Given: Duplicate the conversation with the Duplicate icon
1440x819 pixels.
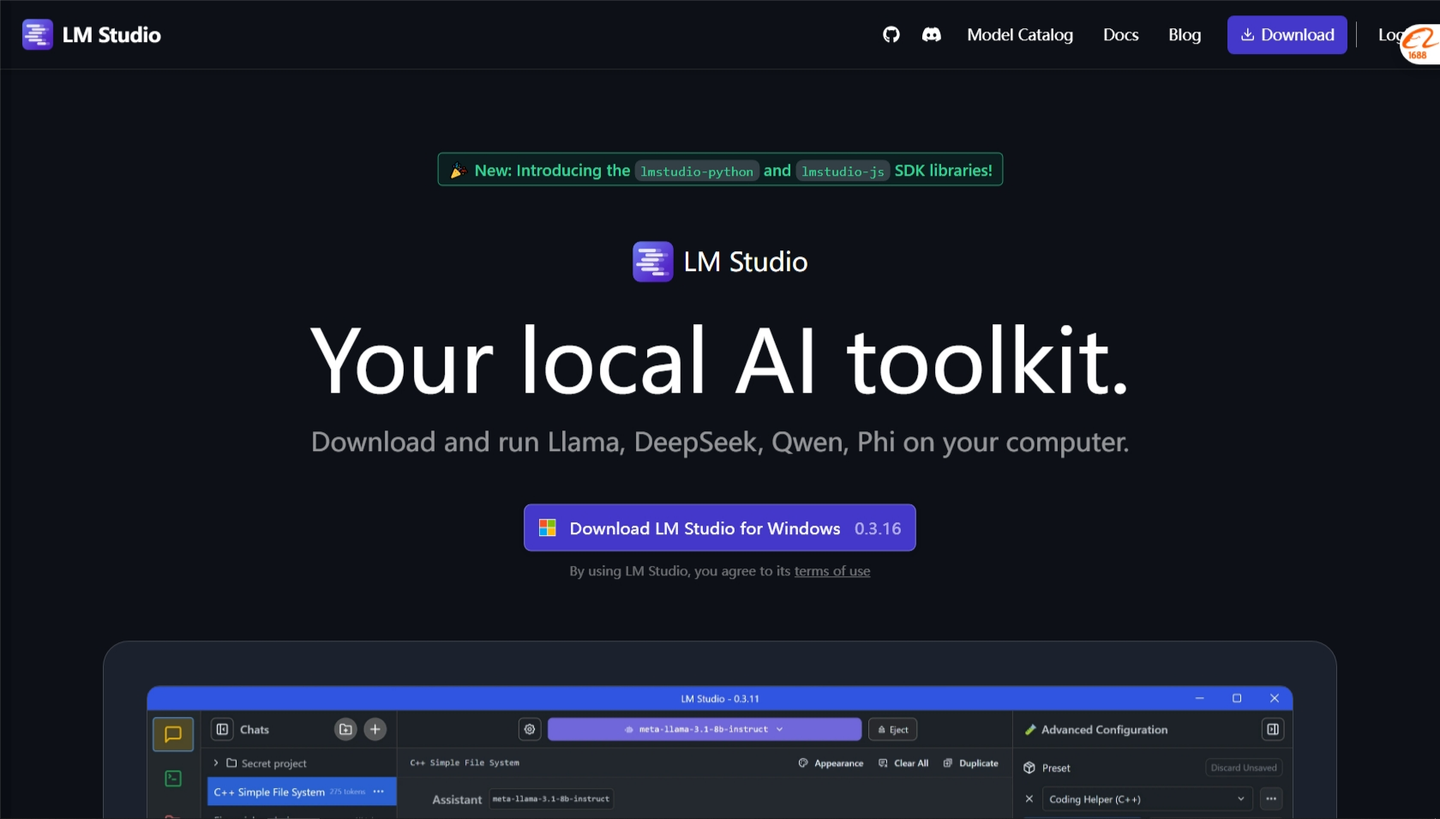Looking at the screenshot, I should pyautogui.click(x=970, y=762).
